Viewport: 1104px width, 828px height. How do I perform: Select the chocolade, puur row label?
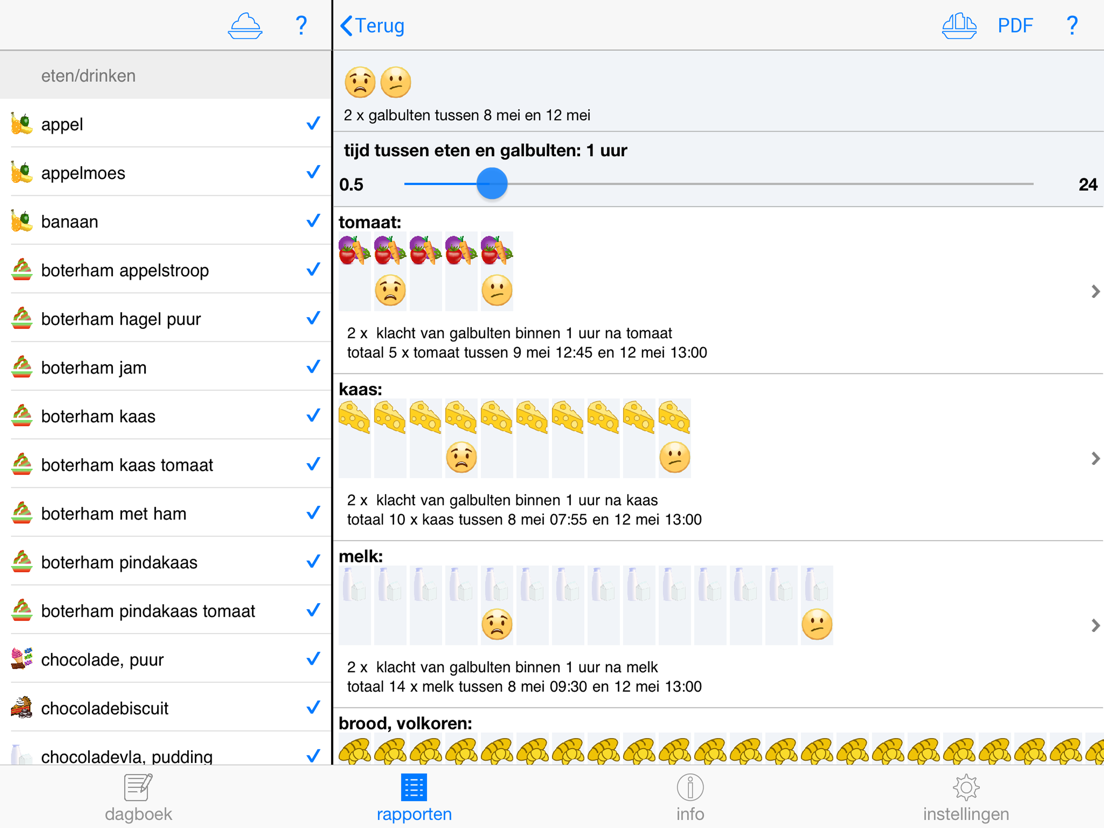point(102,660)
